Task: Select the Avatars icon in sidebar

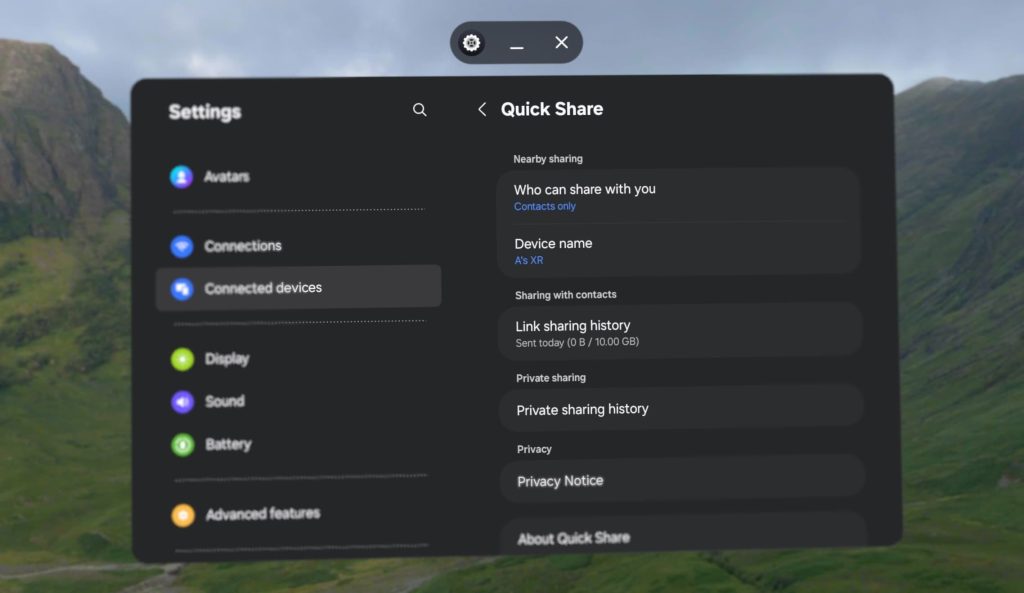Action: [181, 177]
